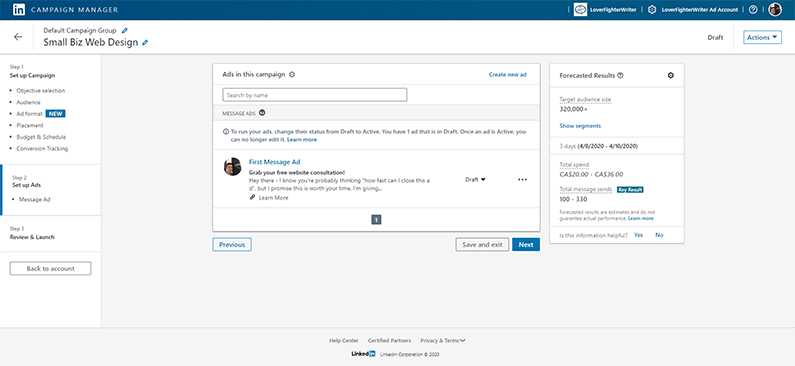The image size is (795, 366).
Task: Select Message Ad under Step 2
Action: click(x=34, y=200)
